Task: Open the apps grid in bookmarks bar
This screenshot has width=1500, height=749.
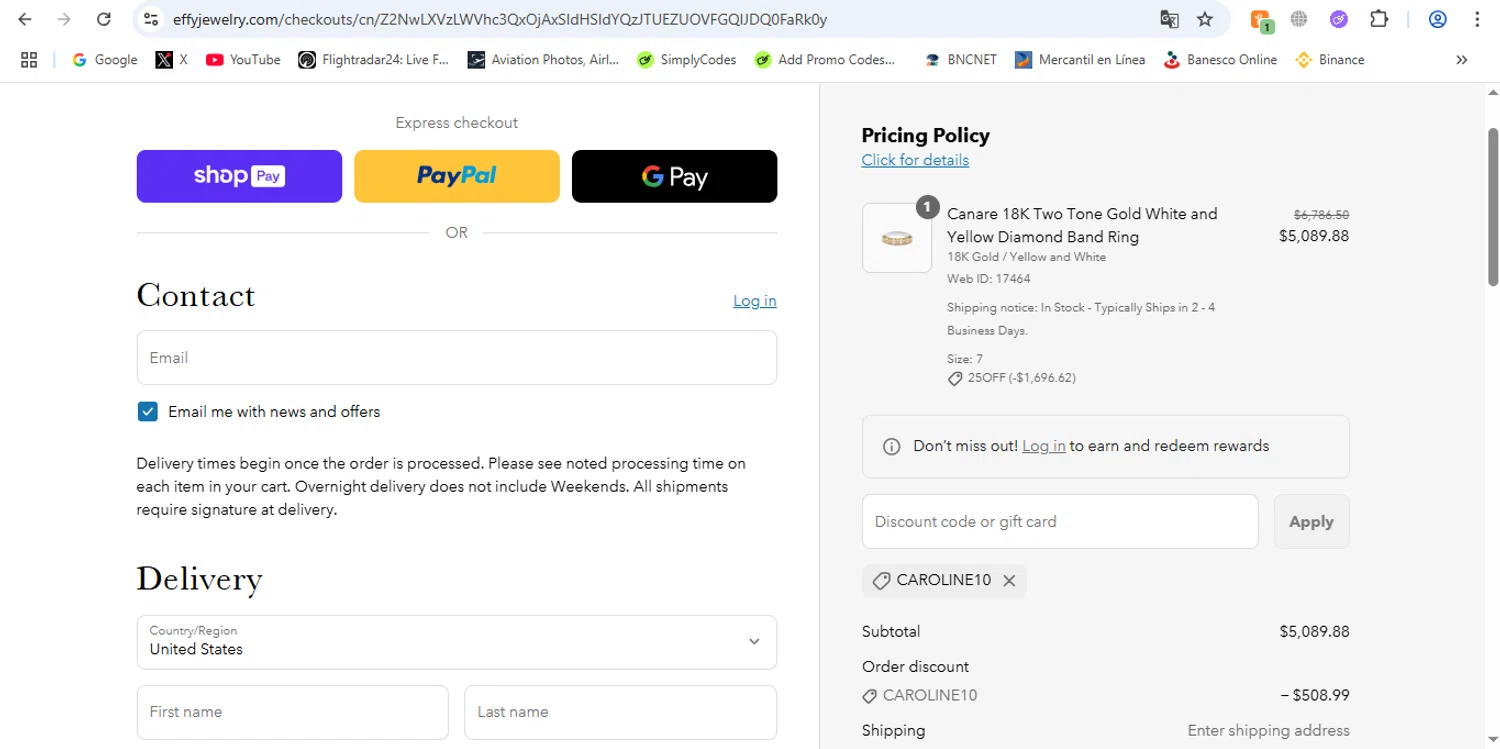Action: (29, 60)
